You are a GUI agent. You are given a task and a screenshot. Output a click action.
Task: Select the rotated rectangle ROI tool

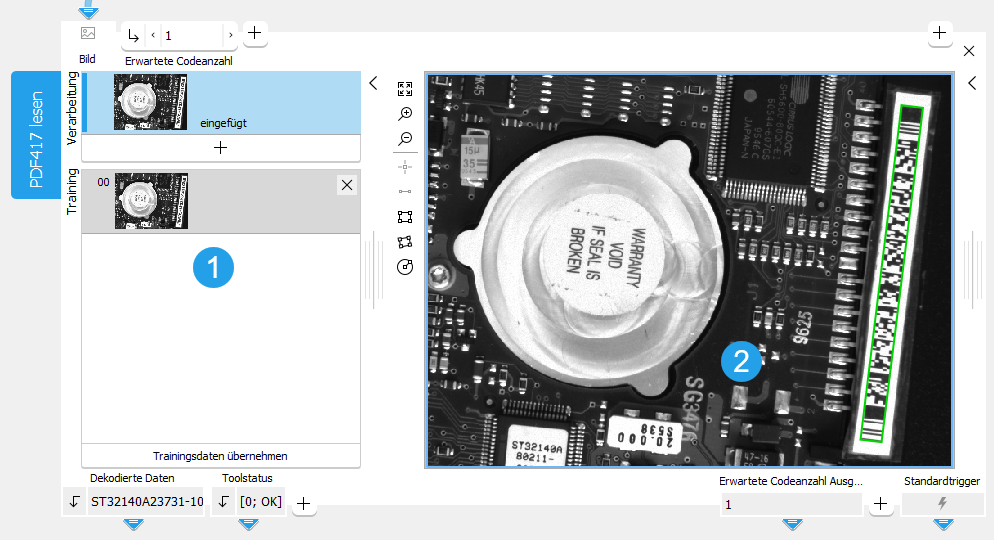click(405, 242)
